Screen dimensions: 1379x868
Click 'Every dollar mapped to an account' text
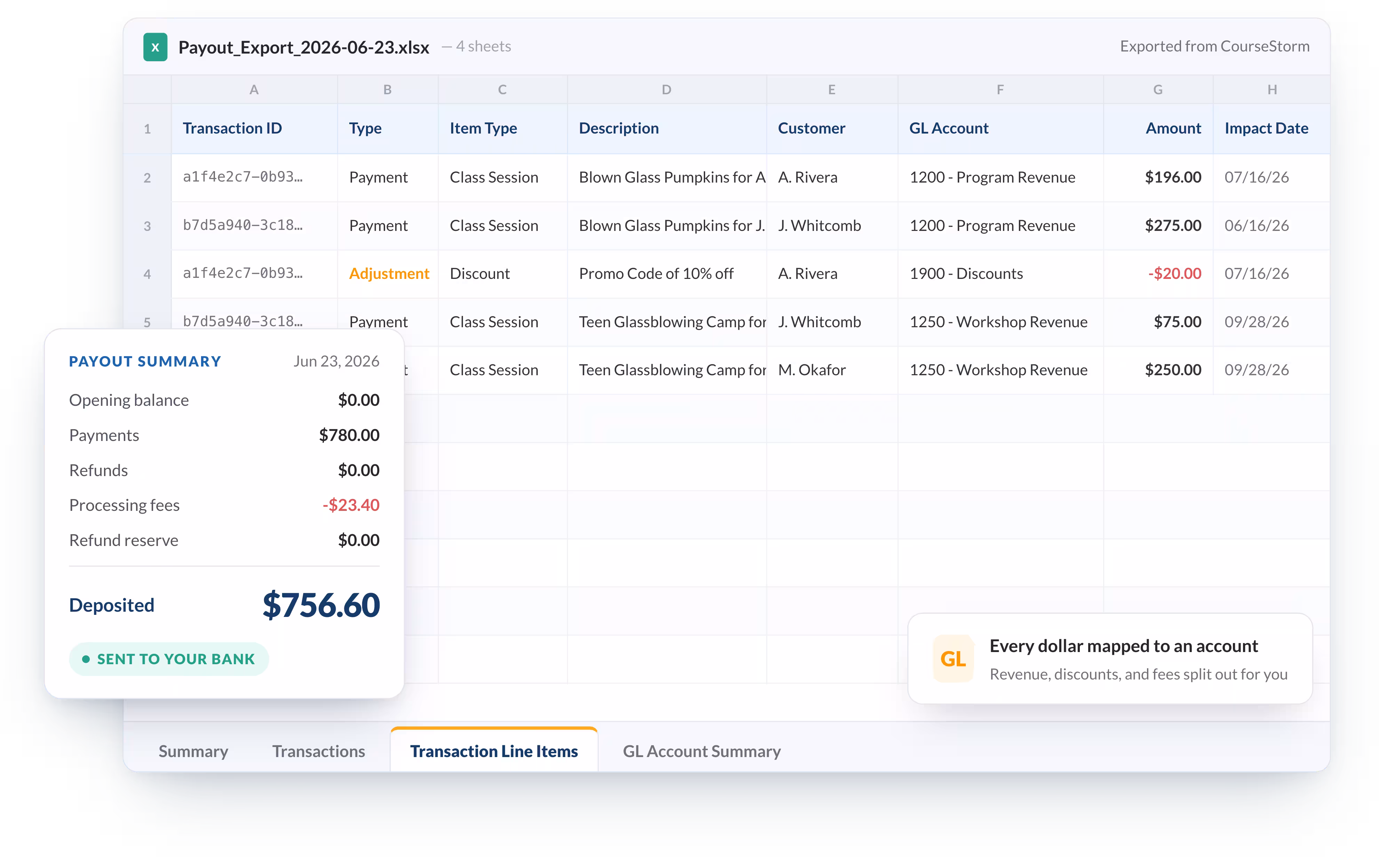1124,646
